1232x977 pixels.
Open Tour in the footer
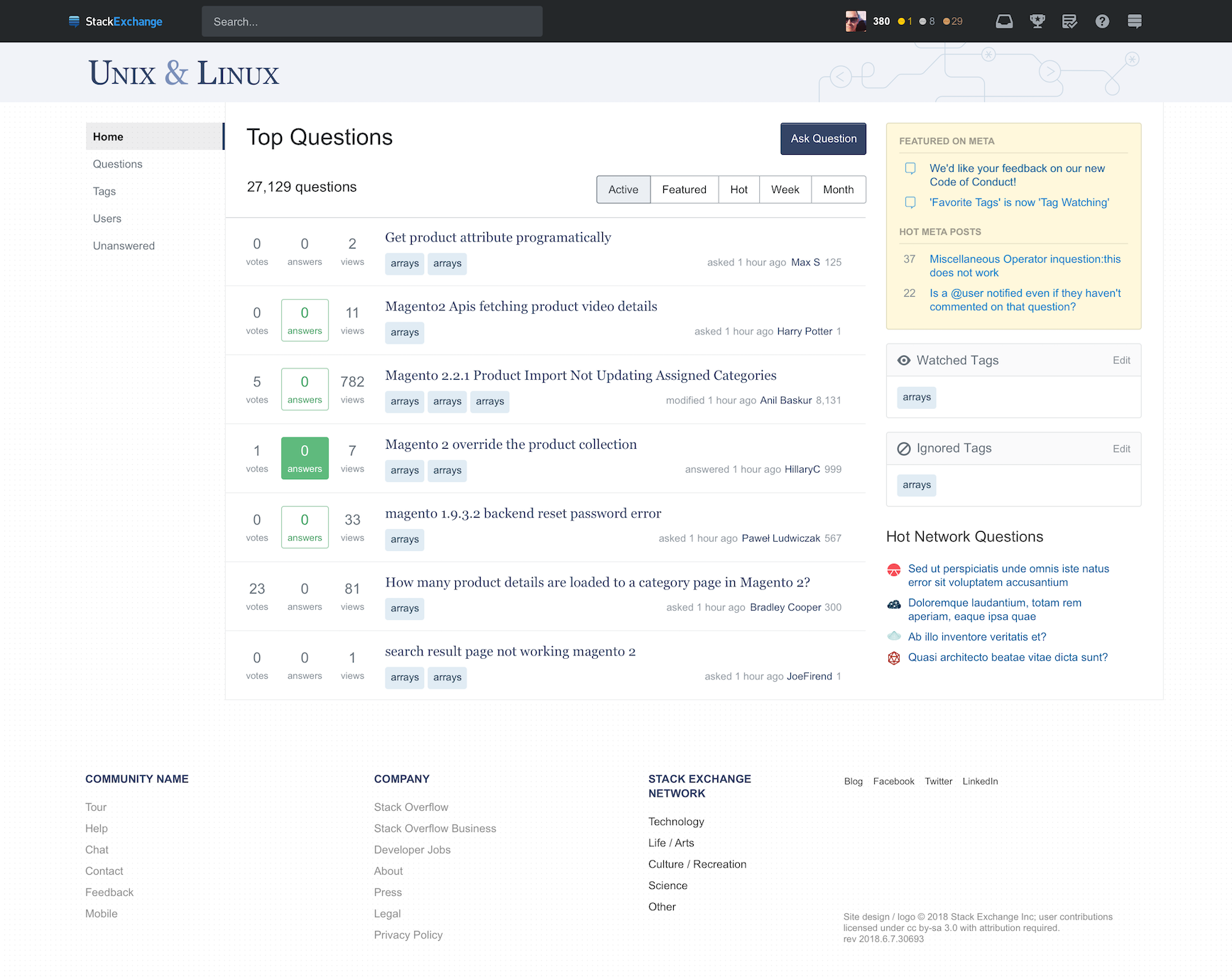(96, 807)
